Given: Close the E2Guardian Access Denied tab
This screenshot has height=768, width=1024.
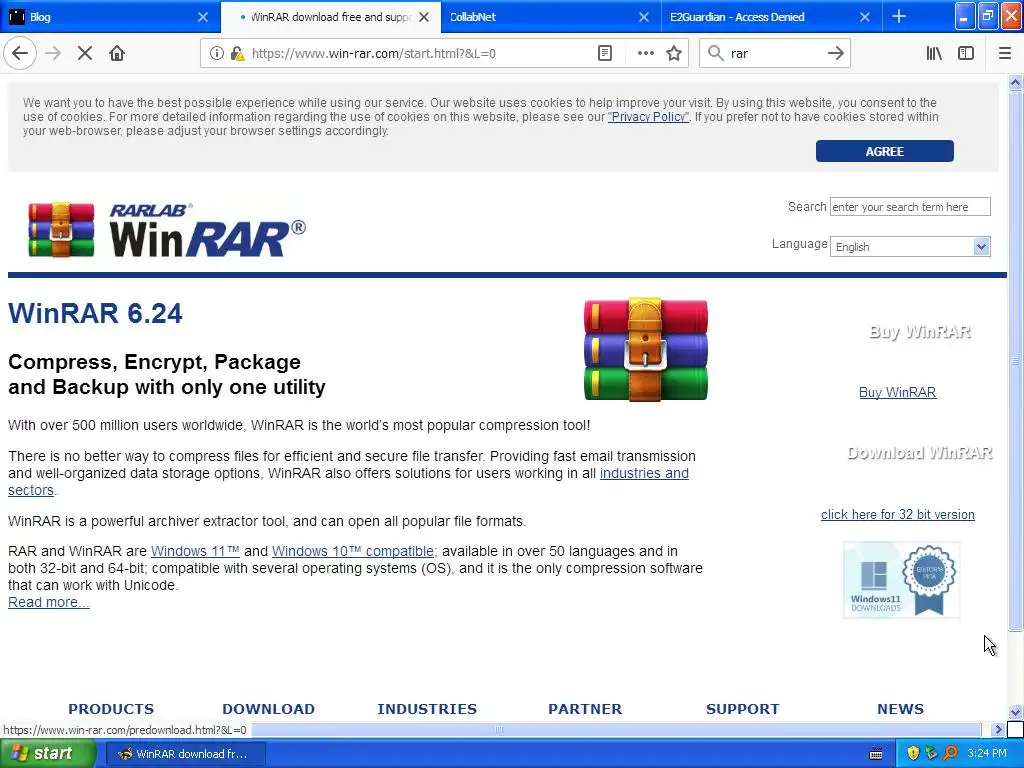Looking at the screenshot, I should click(x=865, y=17).
